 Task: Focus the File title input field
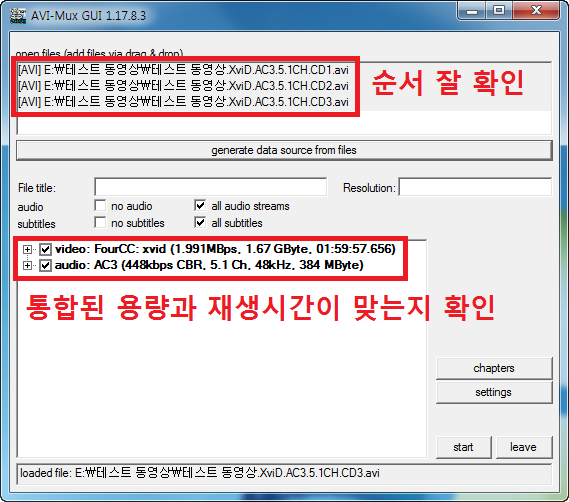(x=210, y=187)
